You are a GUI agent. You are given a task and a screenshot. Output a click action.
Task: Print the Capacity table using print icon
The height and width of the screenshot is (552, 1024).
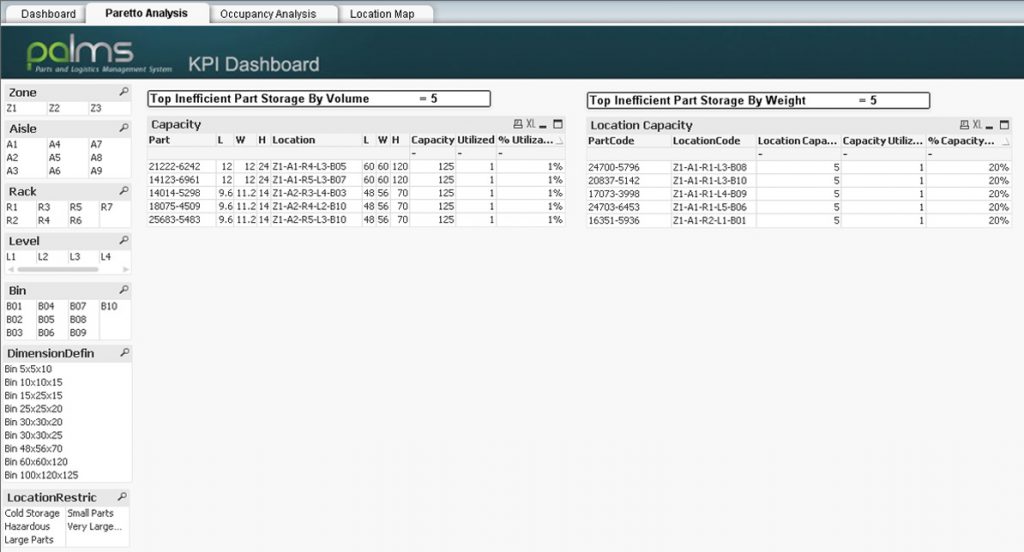(x=517, y=125)
